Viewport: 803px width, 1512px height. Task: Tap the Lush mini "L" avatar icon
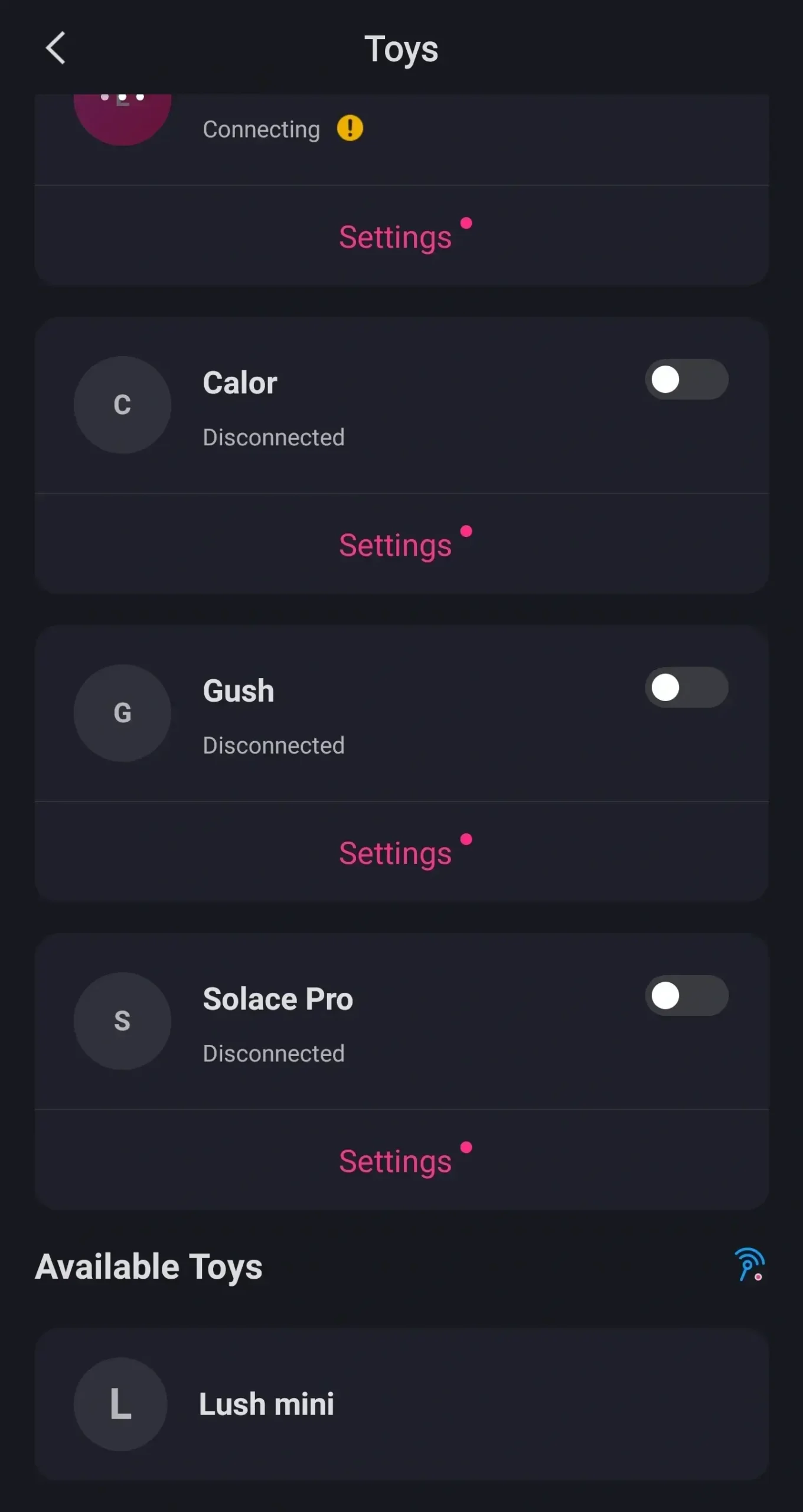120,1404
